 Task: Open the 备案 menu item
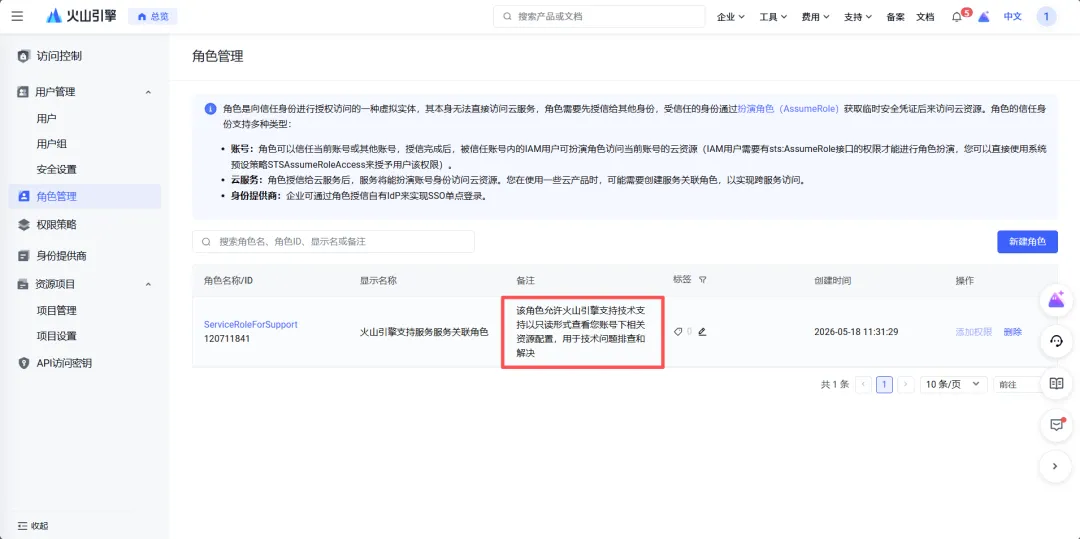point(895,17)
